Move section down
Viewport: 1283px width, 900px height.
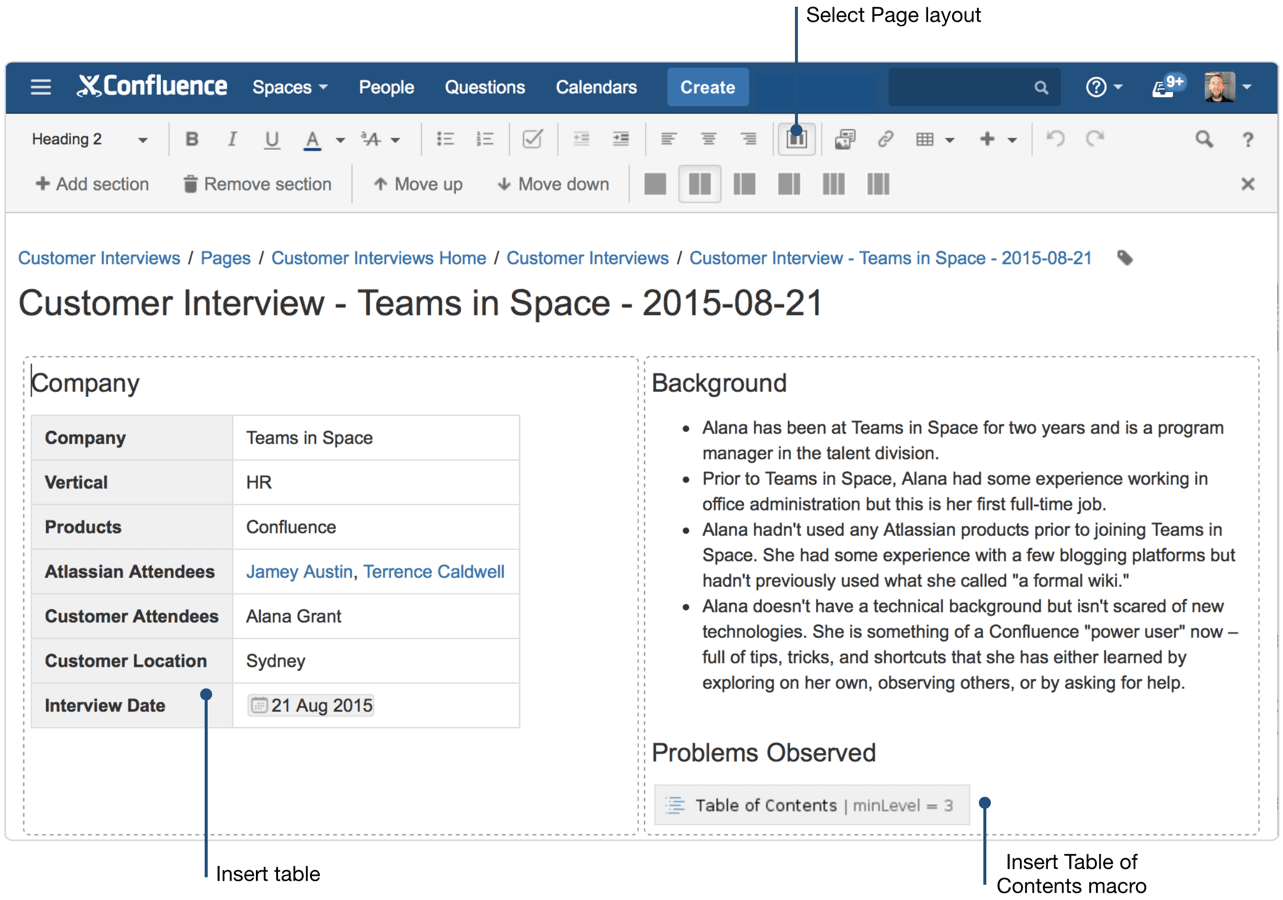553,184
